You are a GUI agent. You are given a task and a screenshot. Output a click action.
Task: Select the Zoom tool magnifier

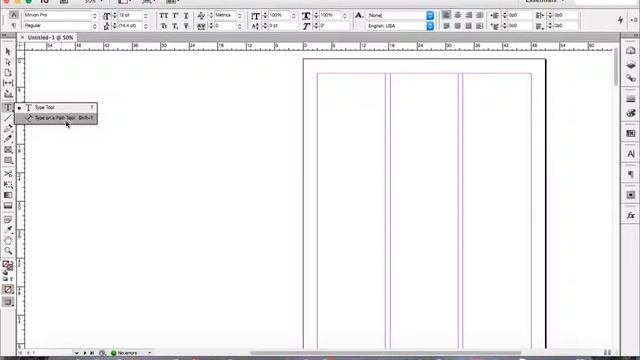8,251
